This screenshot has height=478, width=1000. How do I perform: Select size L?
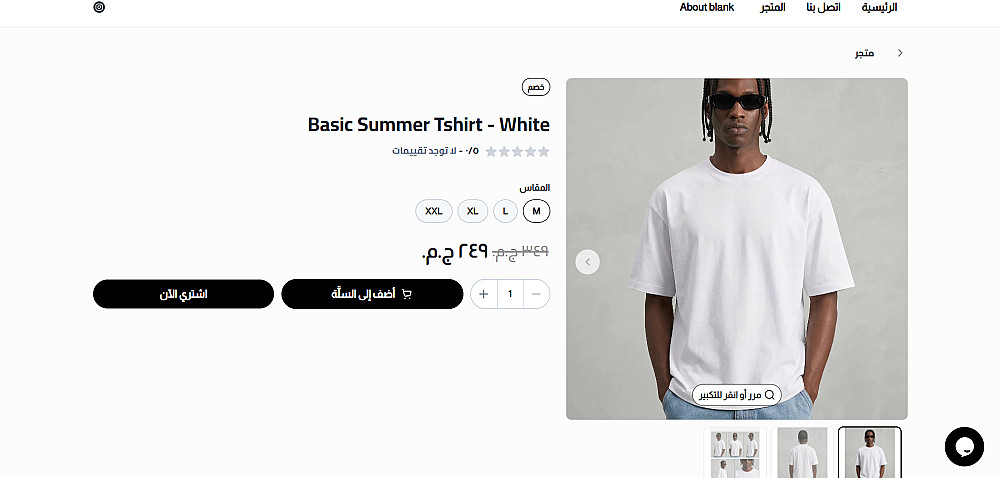(505, 211)
